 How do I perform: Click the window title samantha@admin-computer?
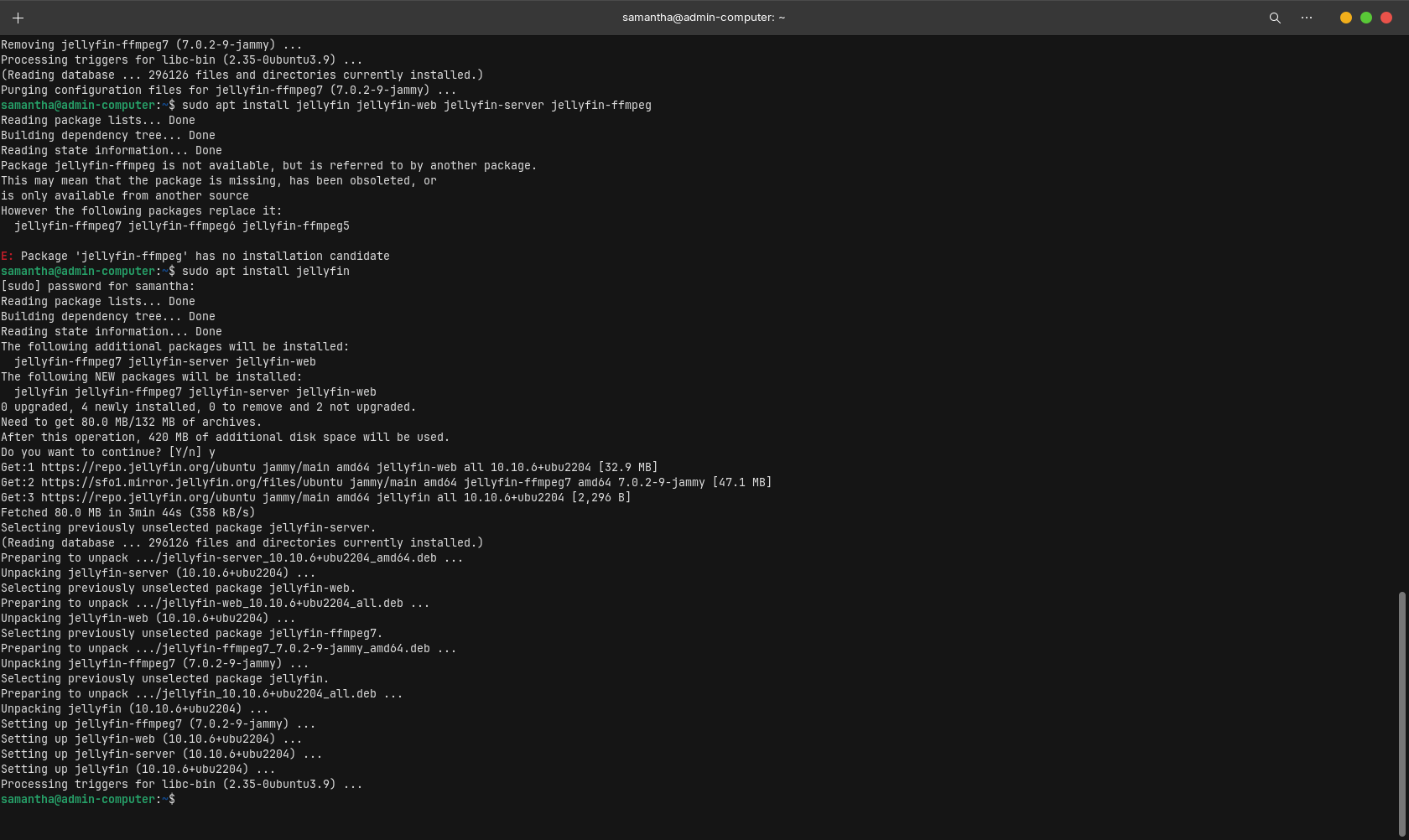point(703,18)
